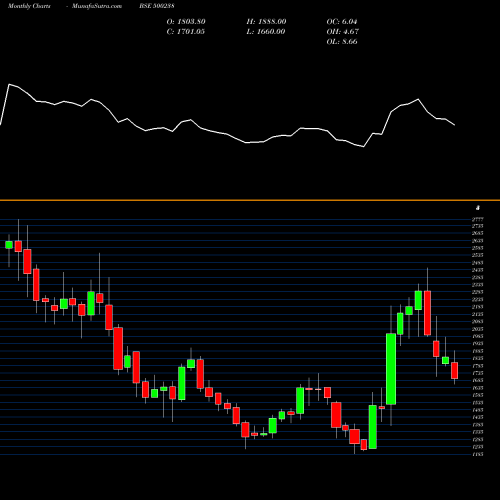Click the 'OH: 4.67' value

[x=343, y=32]
